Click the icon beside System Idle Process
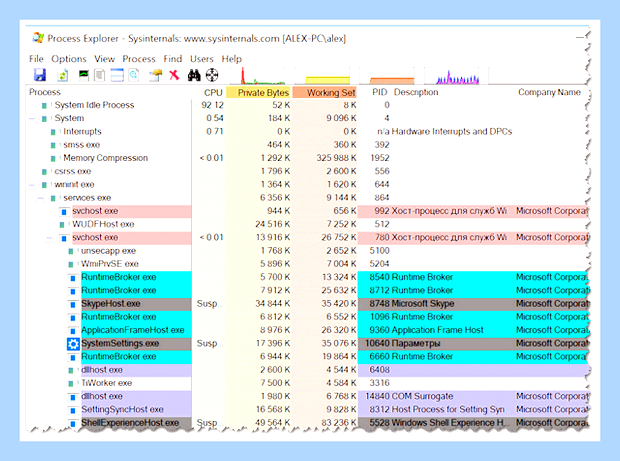Screen dimensions: 620x461 [44, 106]
